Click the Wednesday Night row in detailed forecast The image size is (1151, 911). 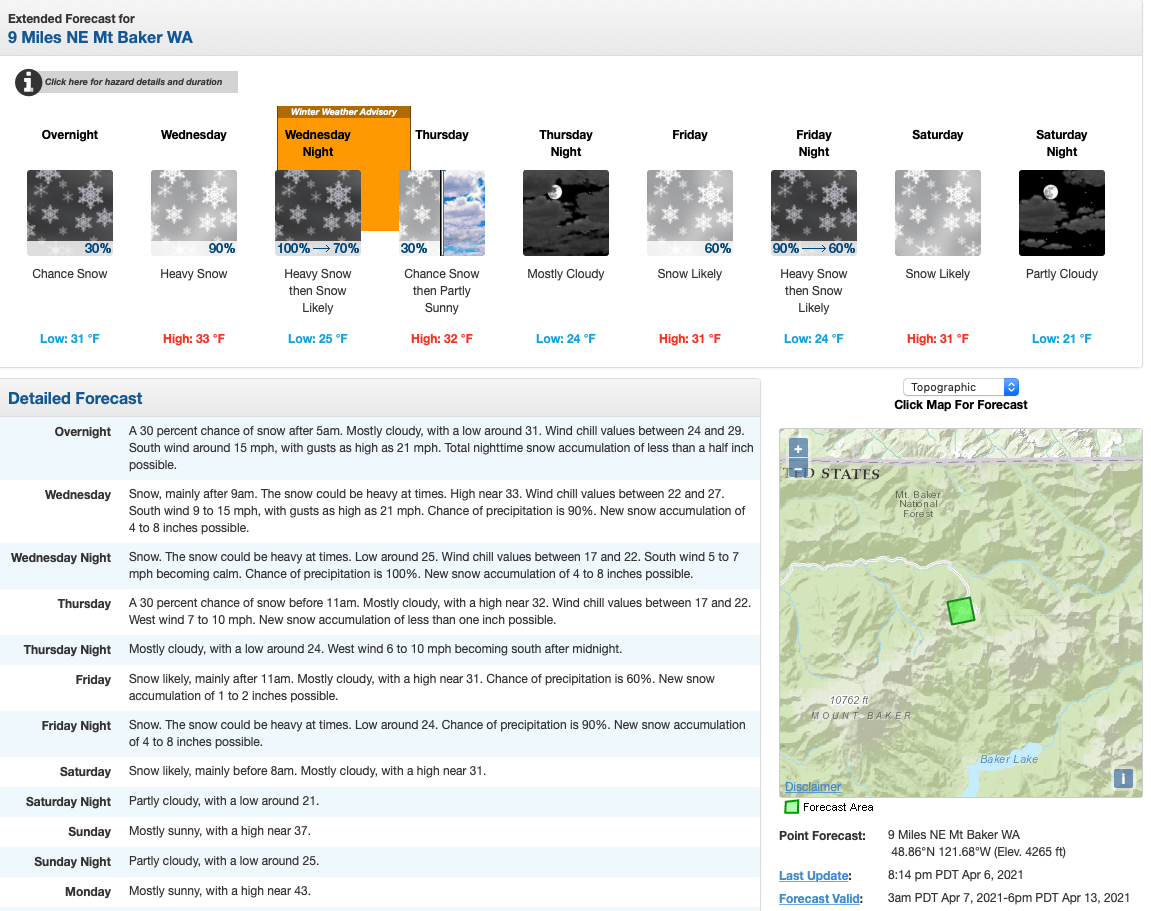[380, 565]
